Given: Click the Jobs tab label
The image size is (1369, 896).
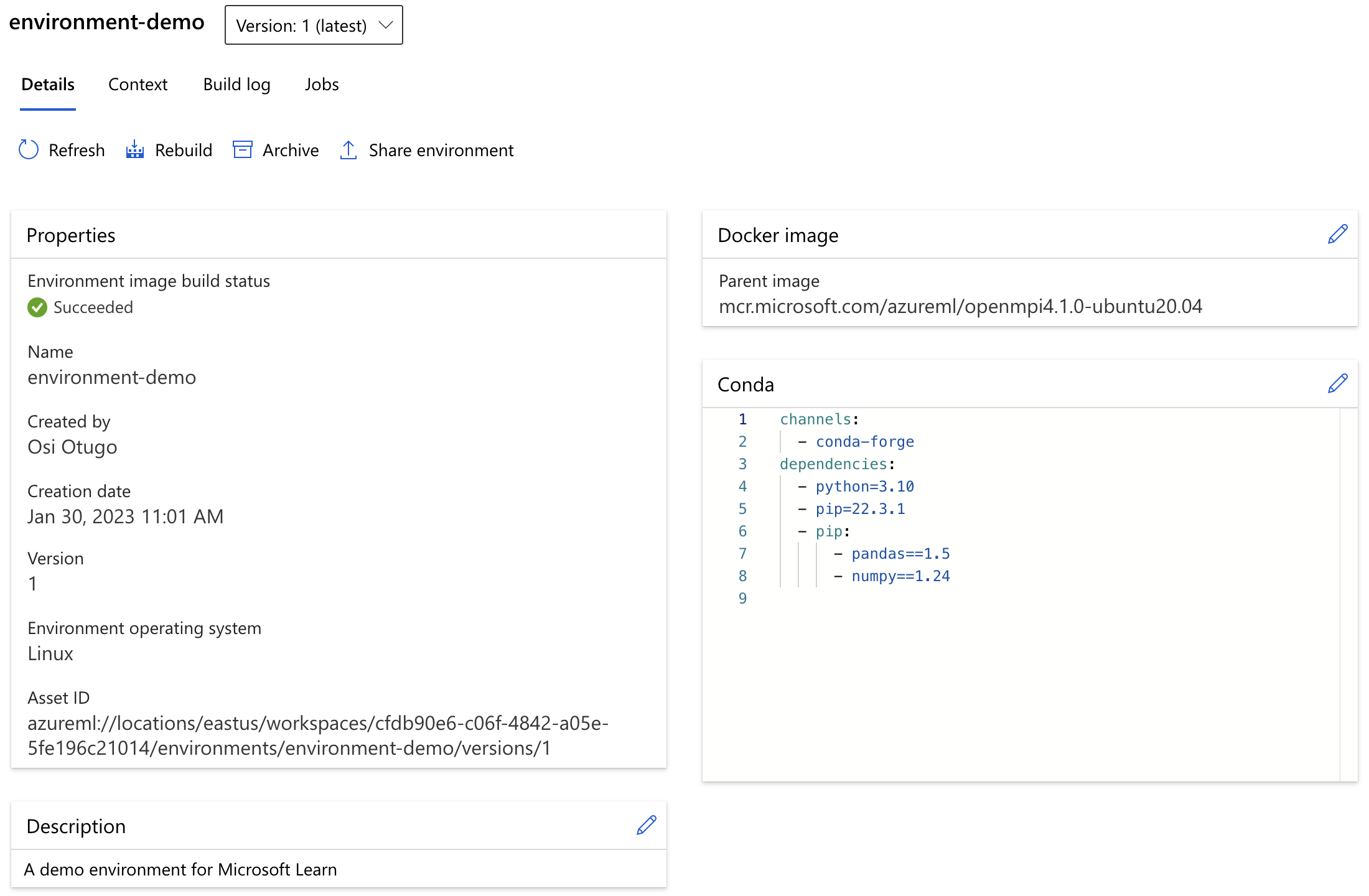Looking at the screenshot, I should (322, 84).
